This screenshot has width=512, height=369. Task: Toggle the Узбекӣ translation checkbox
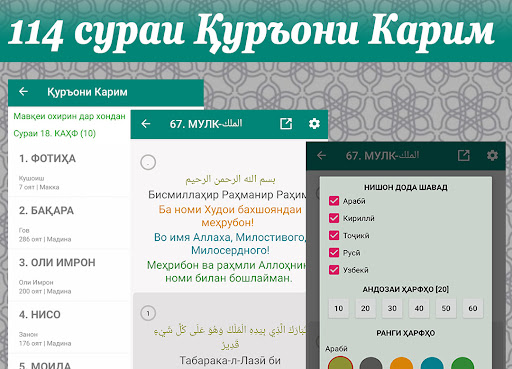(x=334, y=270)
